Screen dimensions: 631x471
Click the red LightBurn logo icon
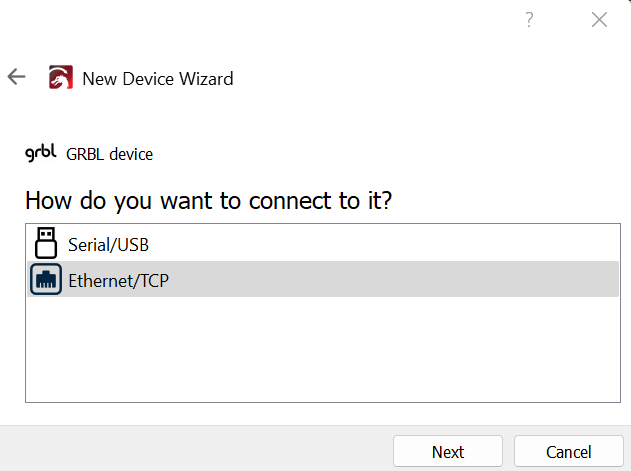pos(61,78)
